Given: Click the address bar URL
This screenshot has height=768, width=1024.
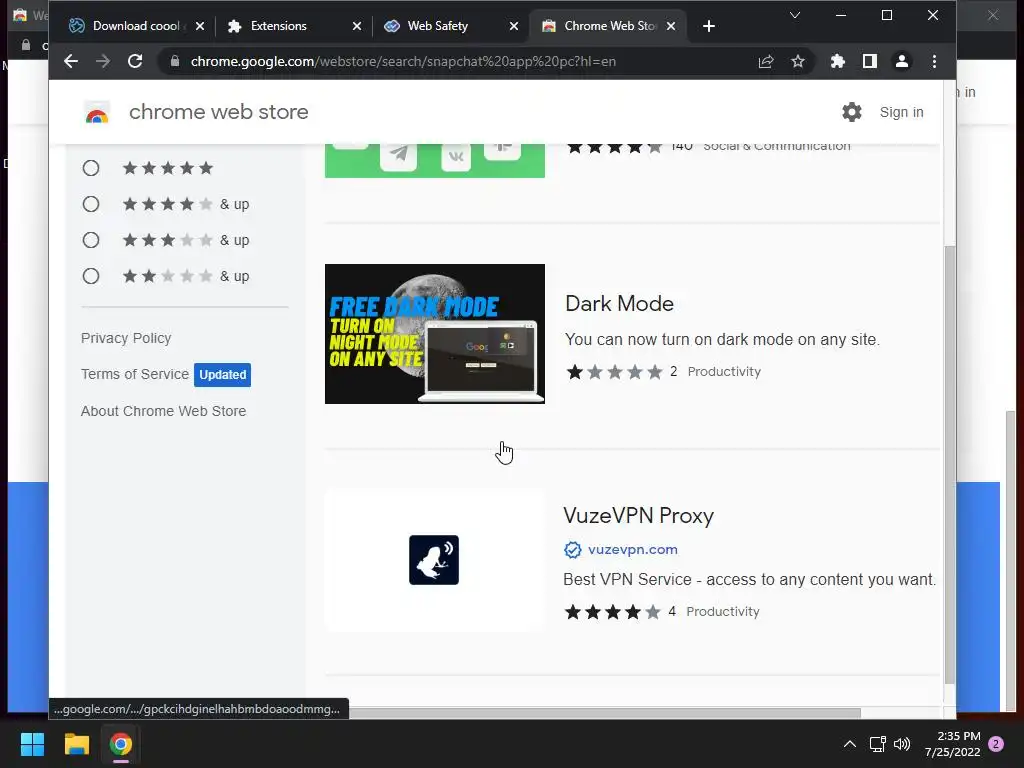Looking at the screenshot, I should (403, 61).
